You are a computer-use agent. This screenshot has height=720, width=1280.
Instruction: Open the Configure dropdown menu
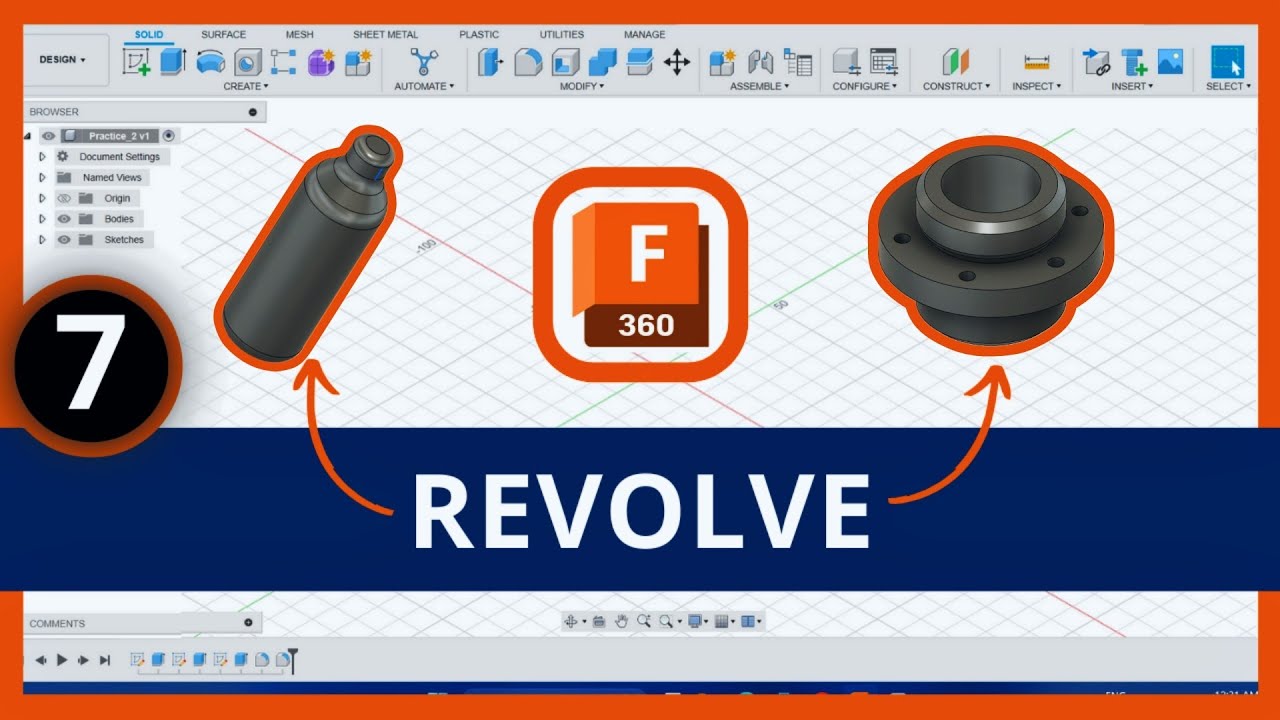[864, 87]
